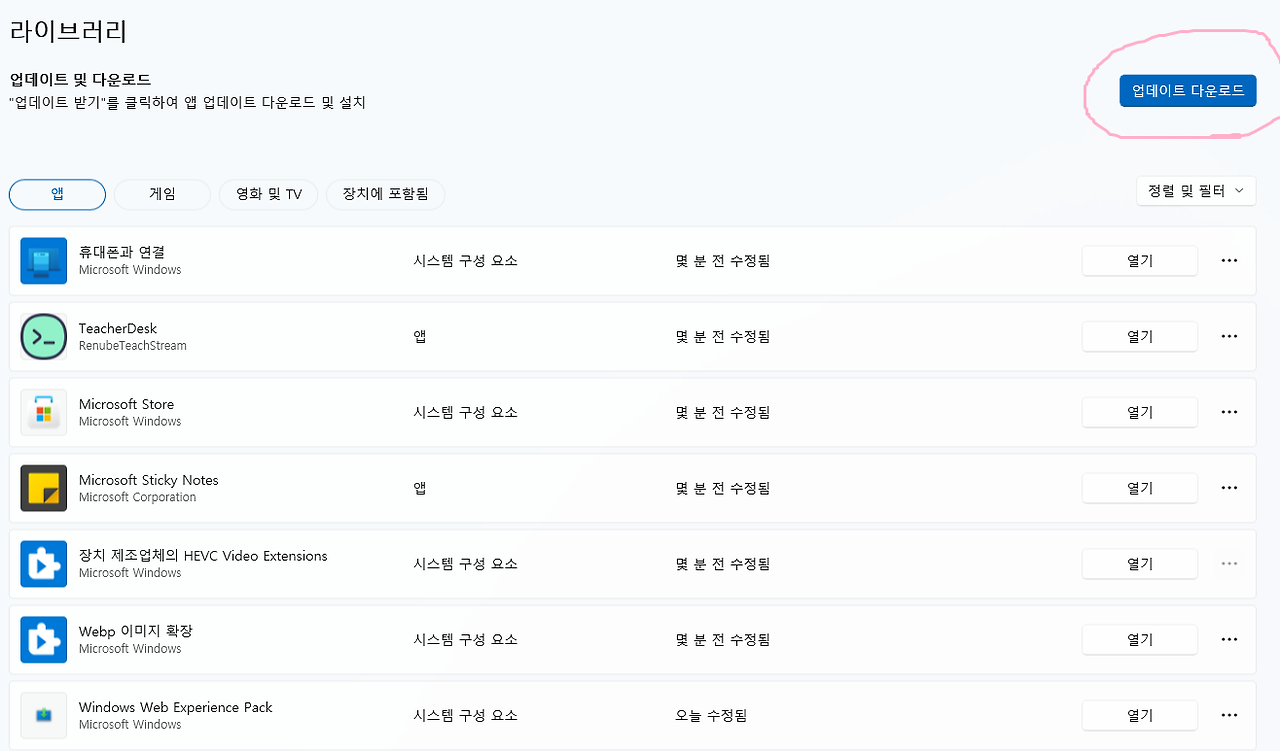
Task: Click the RenubeTeachStream publisher text
Action: click(x=133, y=346)
